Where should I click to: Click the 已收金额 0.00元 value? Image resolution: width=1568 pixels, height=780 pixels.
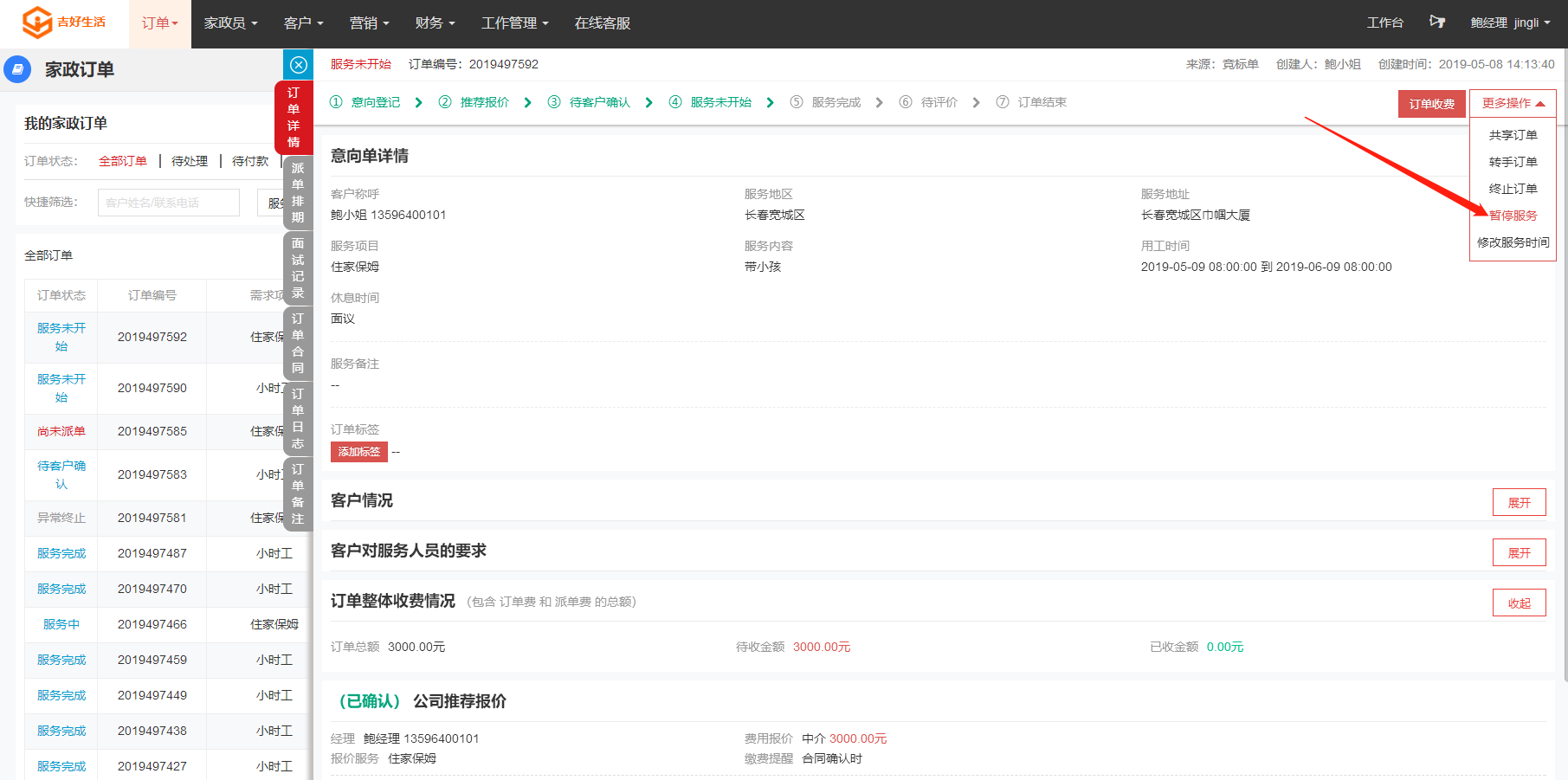click(x=1225, y=647)
